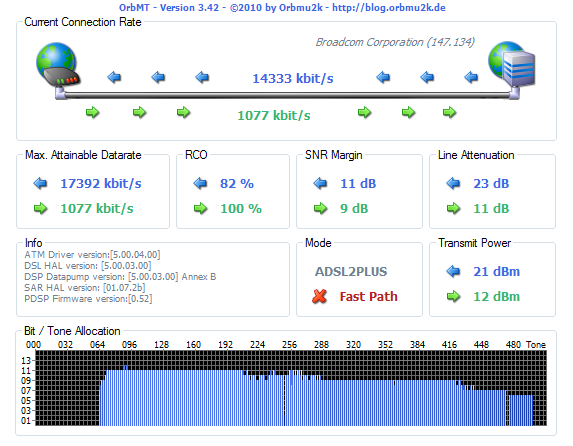Click the Broadcom Corporation (147.134) label

[395, 42]
